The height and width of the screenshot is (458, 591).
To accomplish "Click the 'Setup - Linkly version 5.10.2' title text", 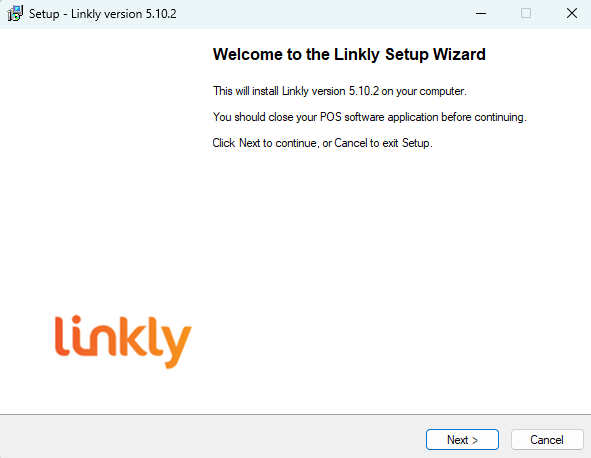I will tap(103, 14).
